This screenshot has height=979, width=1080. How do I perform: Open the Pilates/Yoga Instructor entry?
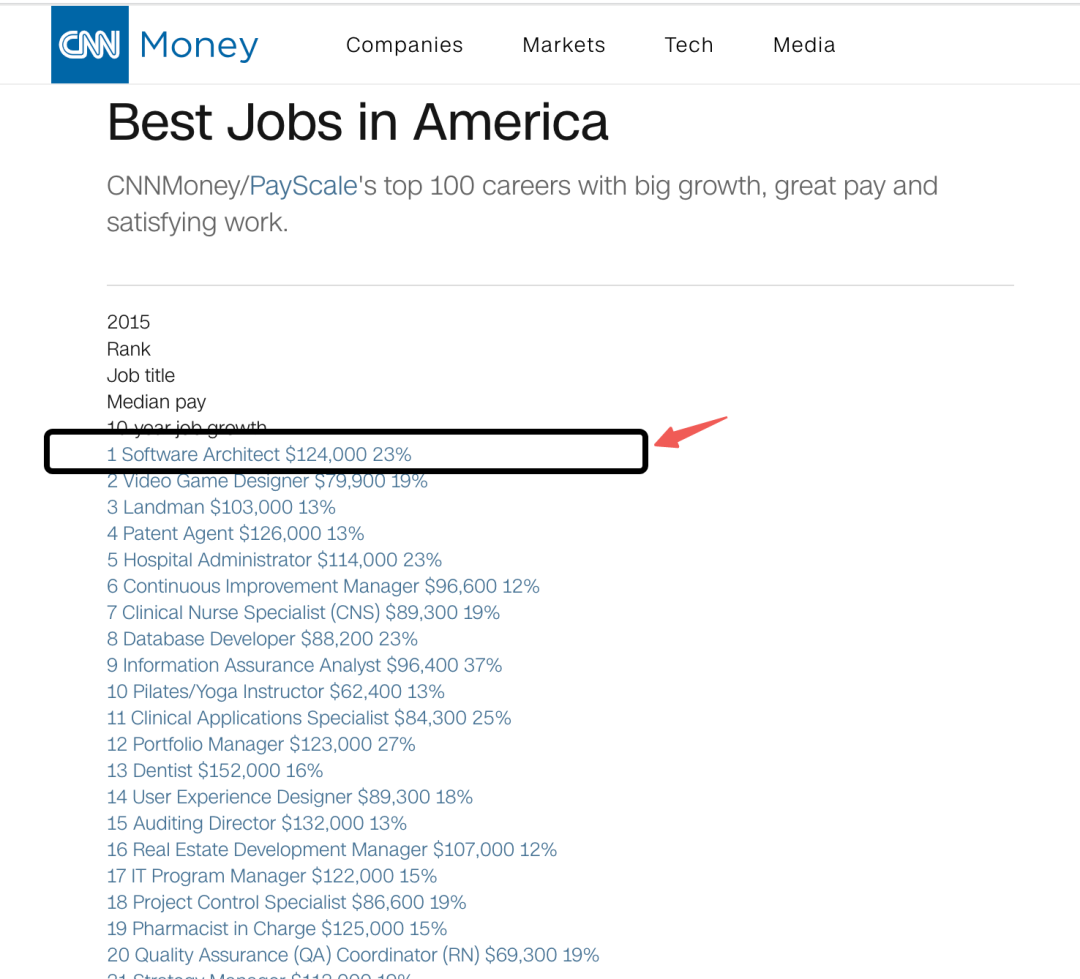click(275, 692)
